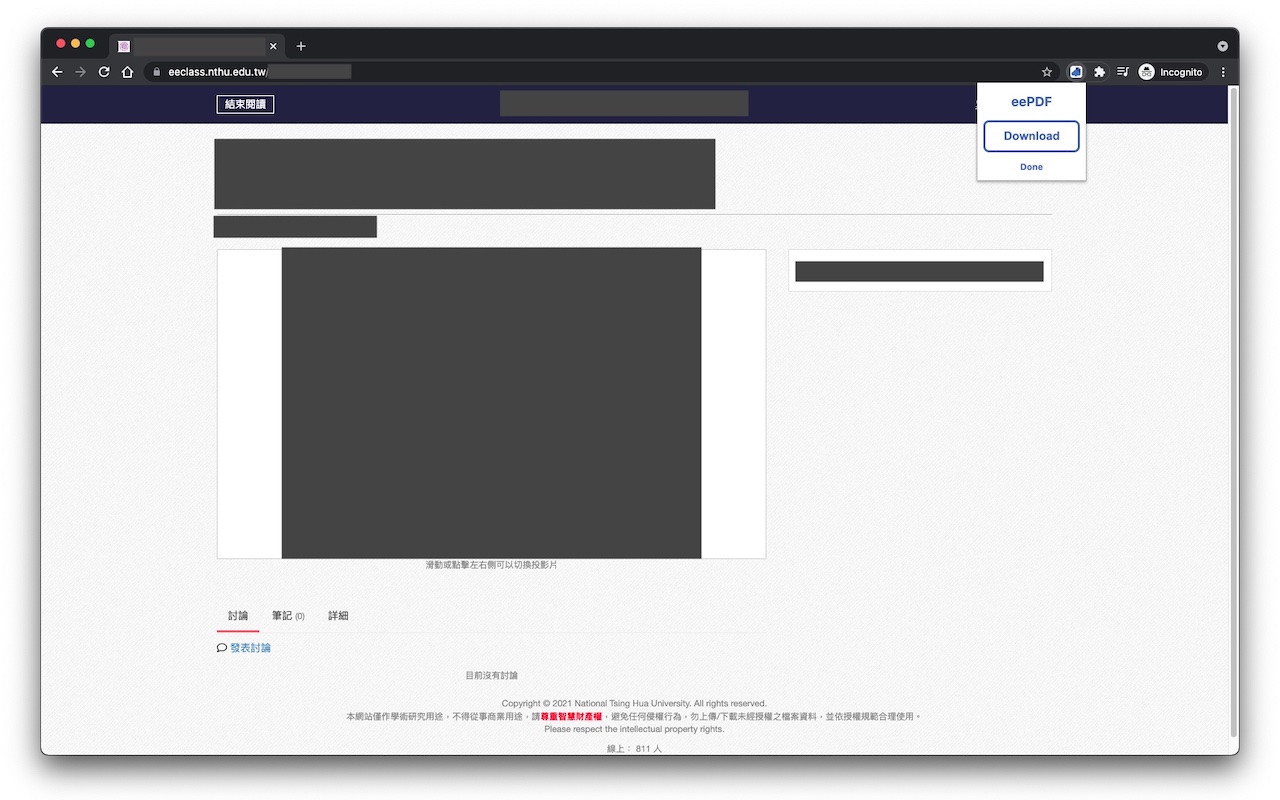Open the Chrome three-dot menu
Image resolution: width=1280 pixels, height=800 pixels.
(1222, 71)
